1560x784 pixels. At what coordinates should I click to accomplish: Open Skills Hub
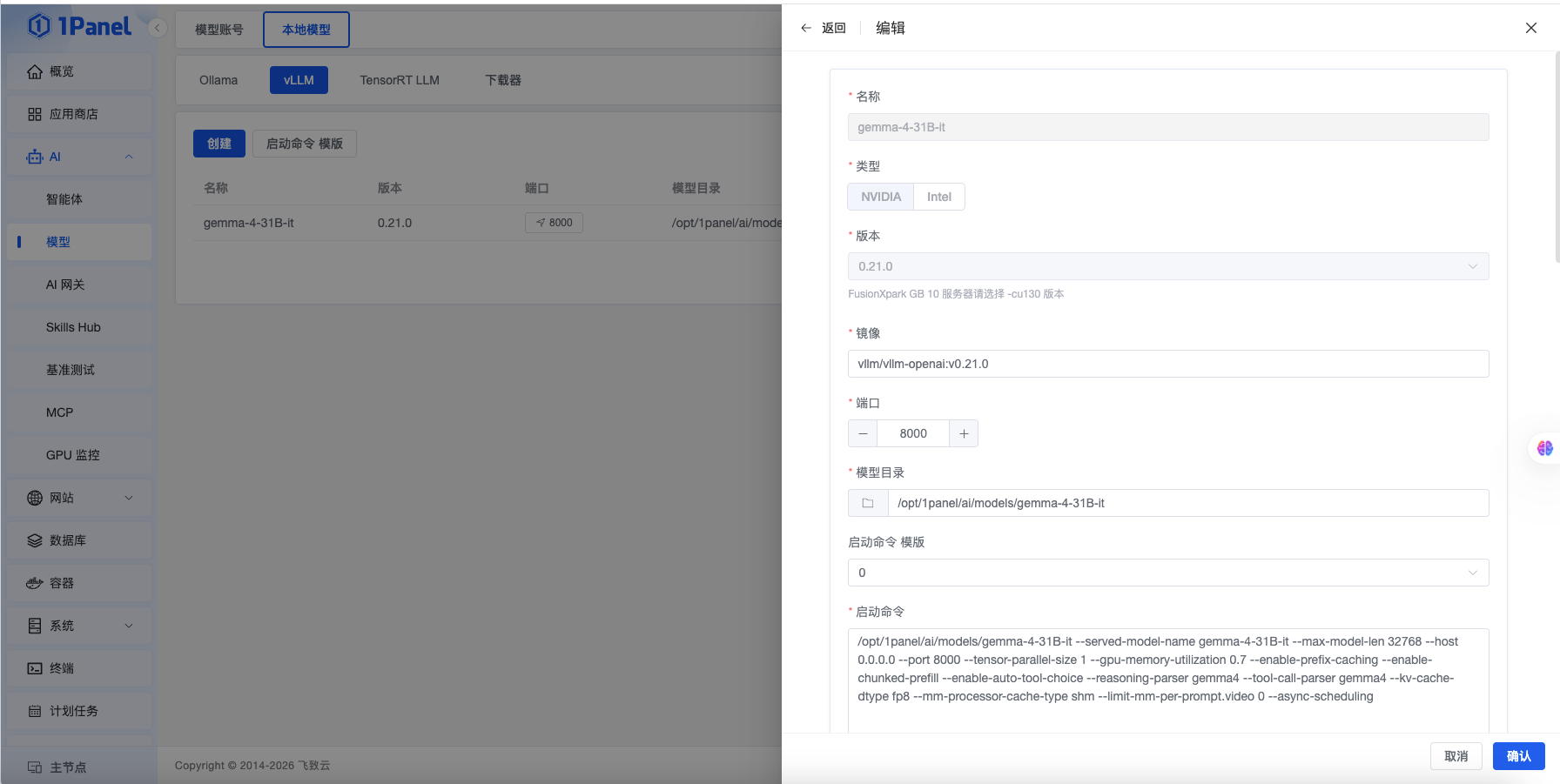click(x=79, y=327)
